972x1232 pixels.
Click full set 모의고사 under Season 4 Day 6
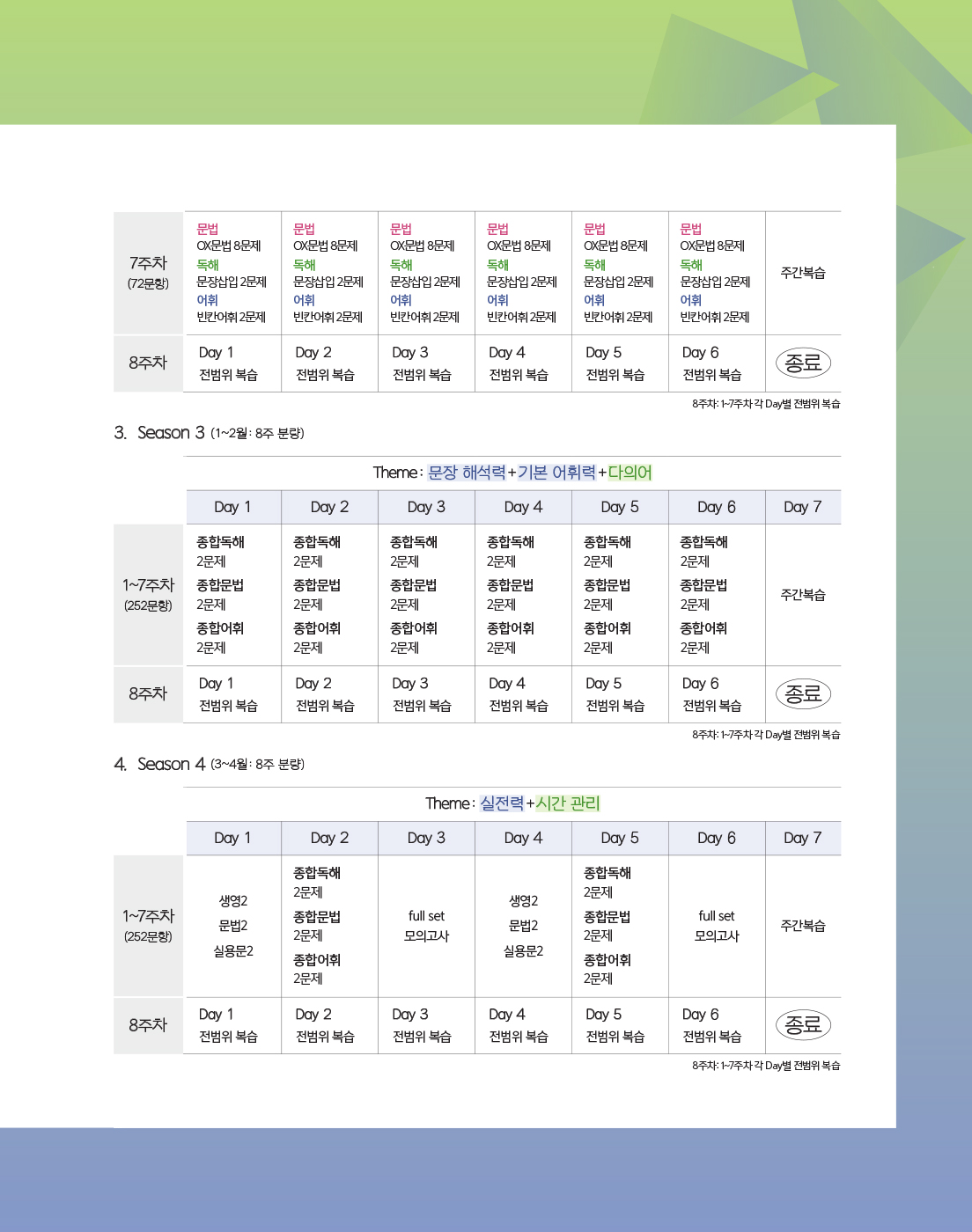716,926
